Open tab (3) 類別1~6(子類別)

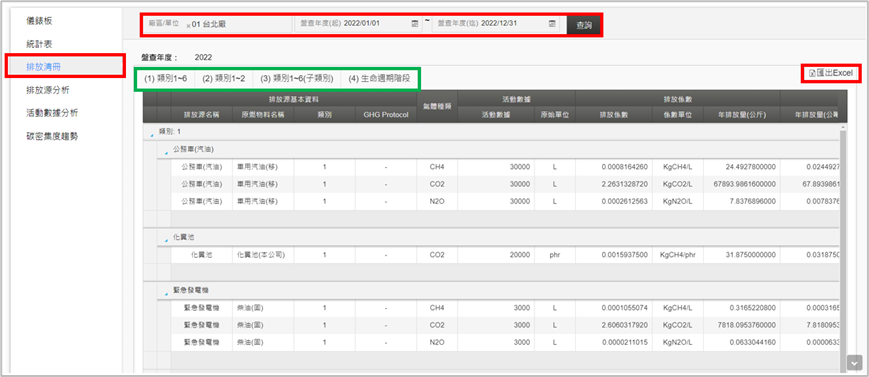297,79
